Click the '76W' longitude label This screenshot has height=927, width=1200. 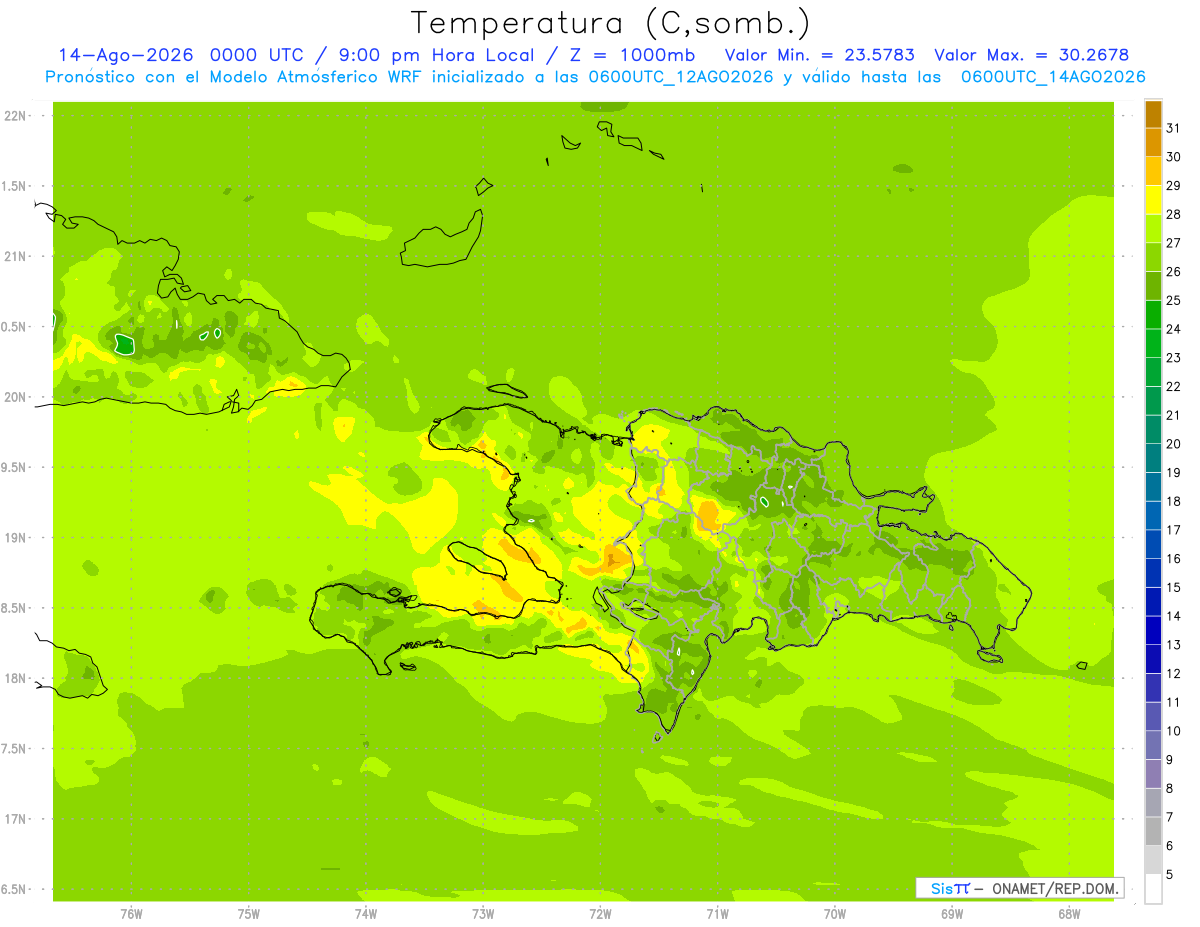click(131, 914)
